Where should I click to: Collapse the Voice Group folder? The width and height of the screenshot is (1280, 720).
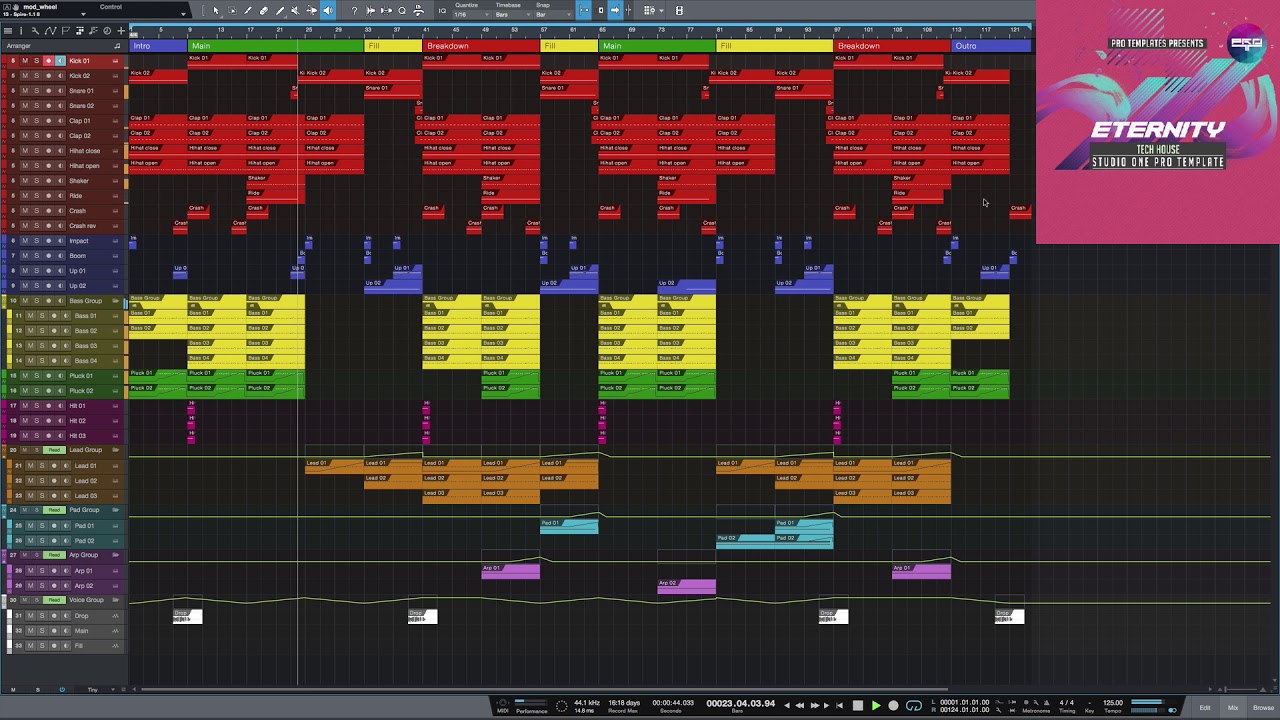pos(115,600)
